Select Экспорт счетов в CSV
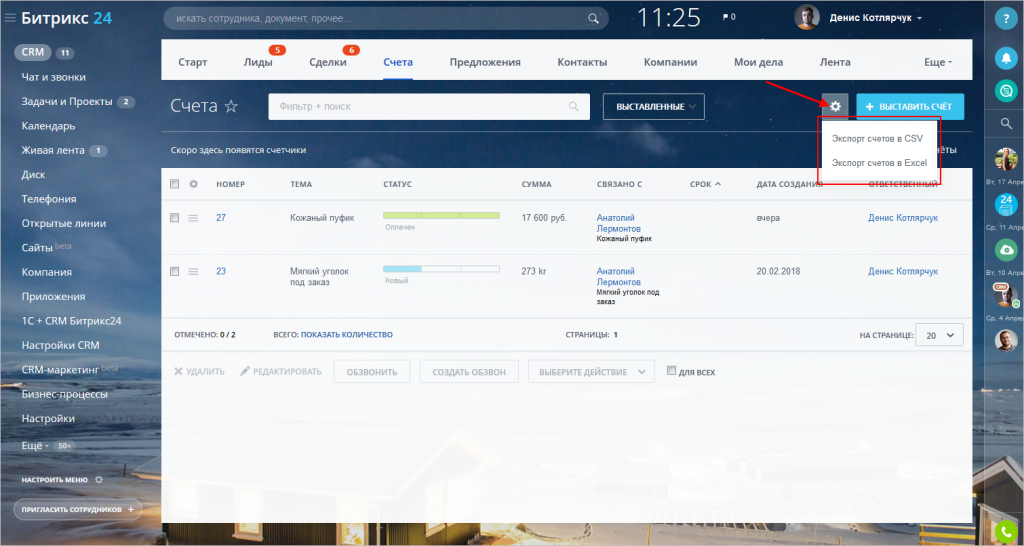Viewport: 1024px width, 546px height. pyautogui.click(x=878, y=138)
